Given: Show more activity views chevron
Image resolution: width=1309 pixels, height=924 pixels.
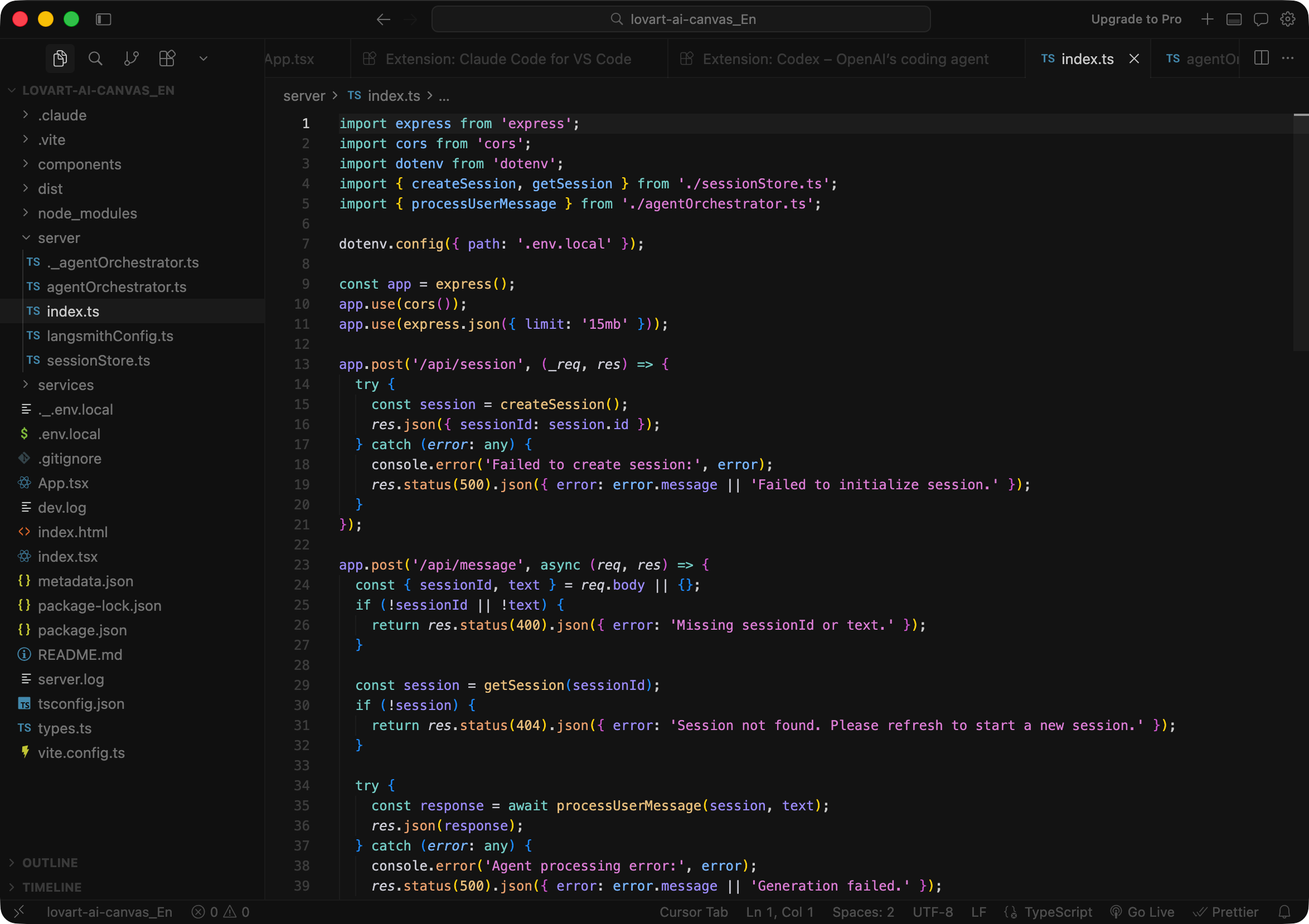Looking at the screenshot, I should (203, 58).
